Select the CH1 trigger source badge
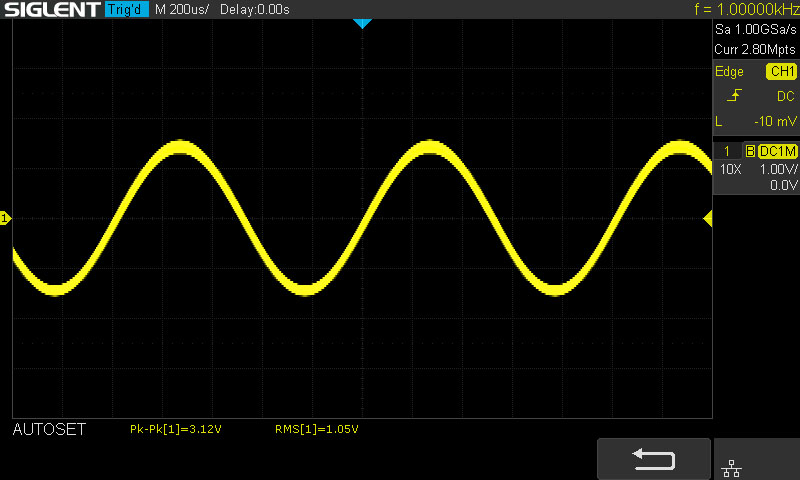The image size is (800, 480). tap(782, 71)
